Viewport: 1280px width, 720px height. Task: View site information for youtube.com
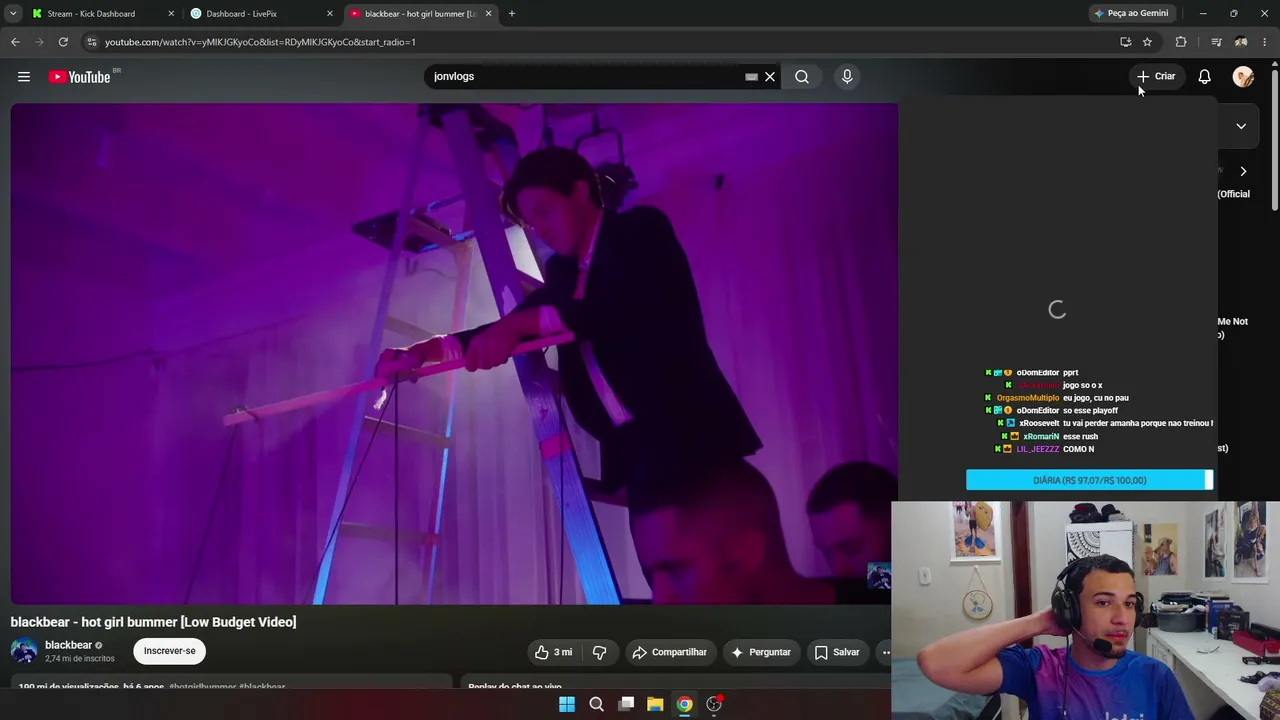(91, 42)
